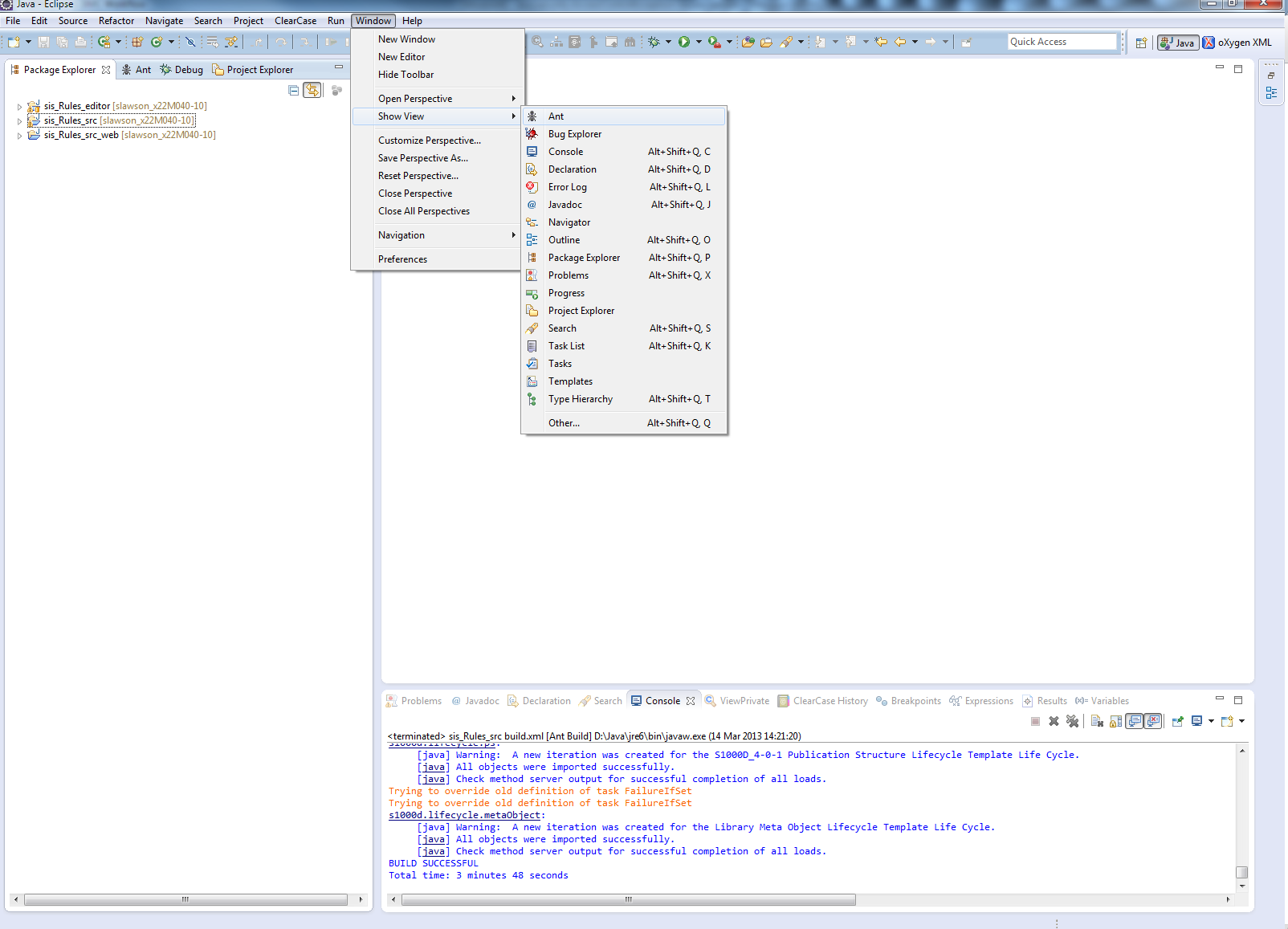Click the New Java Package icon
This screenshot has height=929, width=1288.
[x=137, y=42]
